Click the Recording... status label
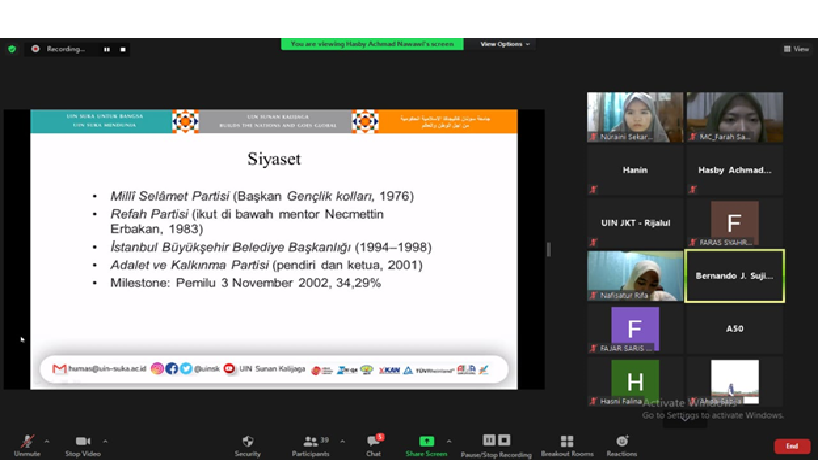The width and height of the screenshot is (819, 460). [x=65, y=49]
